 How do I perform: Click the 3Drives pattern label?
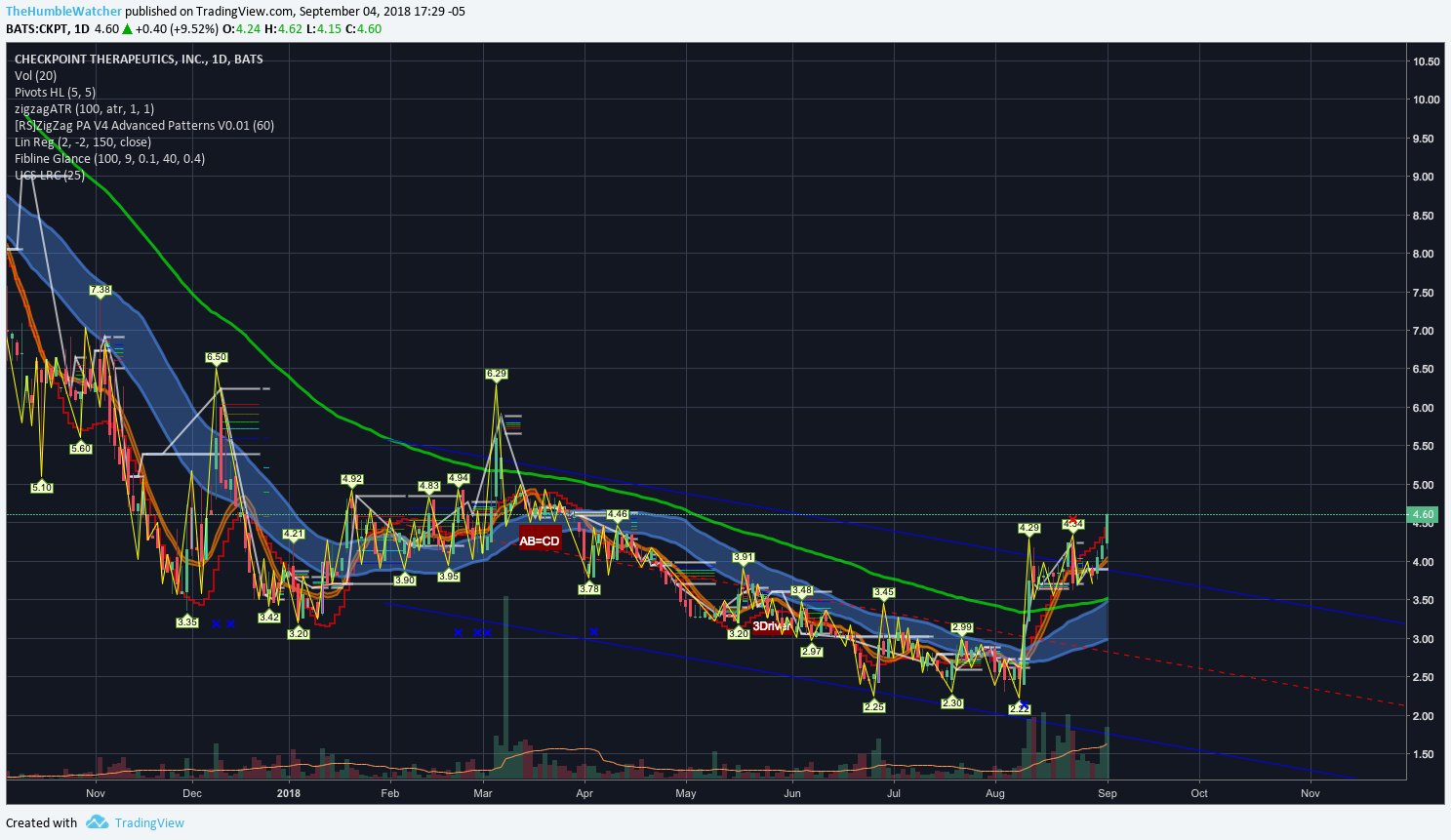[770, 626]
